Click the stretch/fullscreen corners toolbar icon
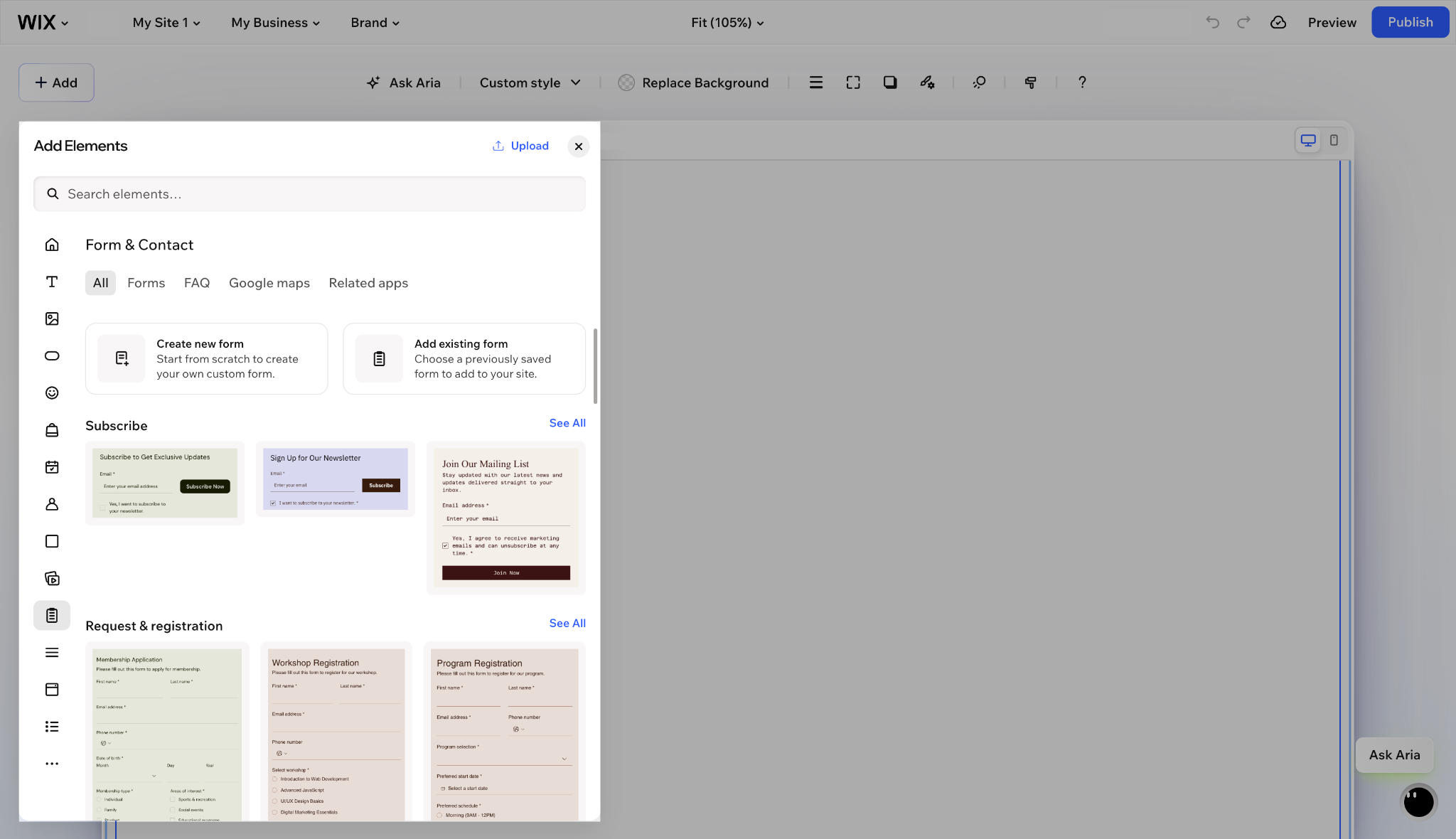Image resolution: width=1456 pixels, height=839 pixels. coord(853,82)
